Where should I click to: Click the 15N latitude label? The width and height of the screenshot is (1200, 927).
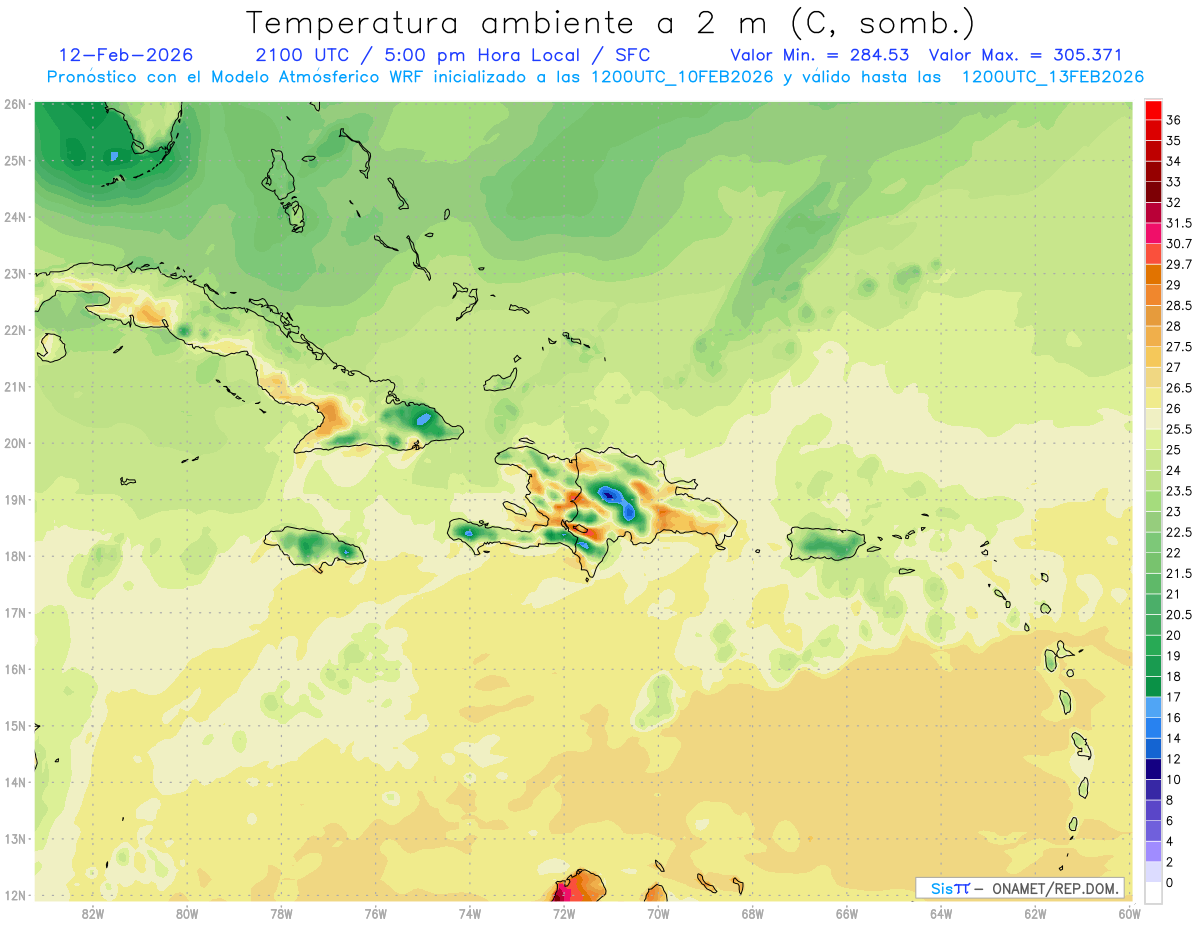coord(15,725)
